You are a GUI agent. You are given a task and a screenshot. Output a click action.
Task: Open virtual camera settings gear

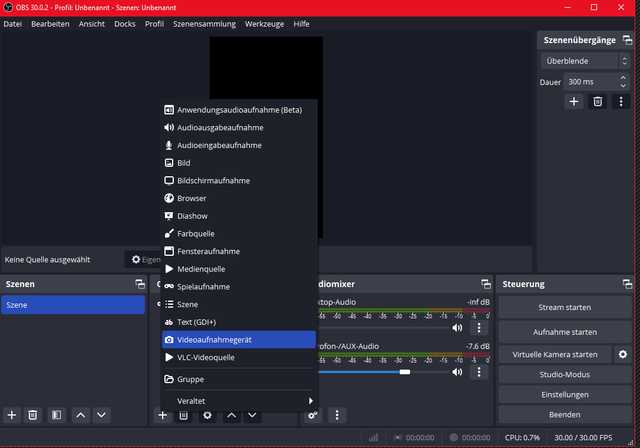coord(623,354)
